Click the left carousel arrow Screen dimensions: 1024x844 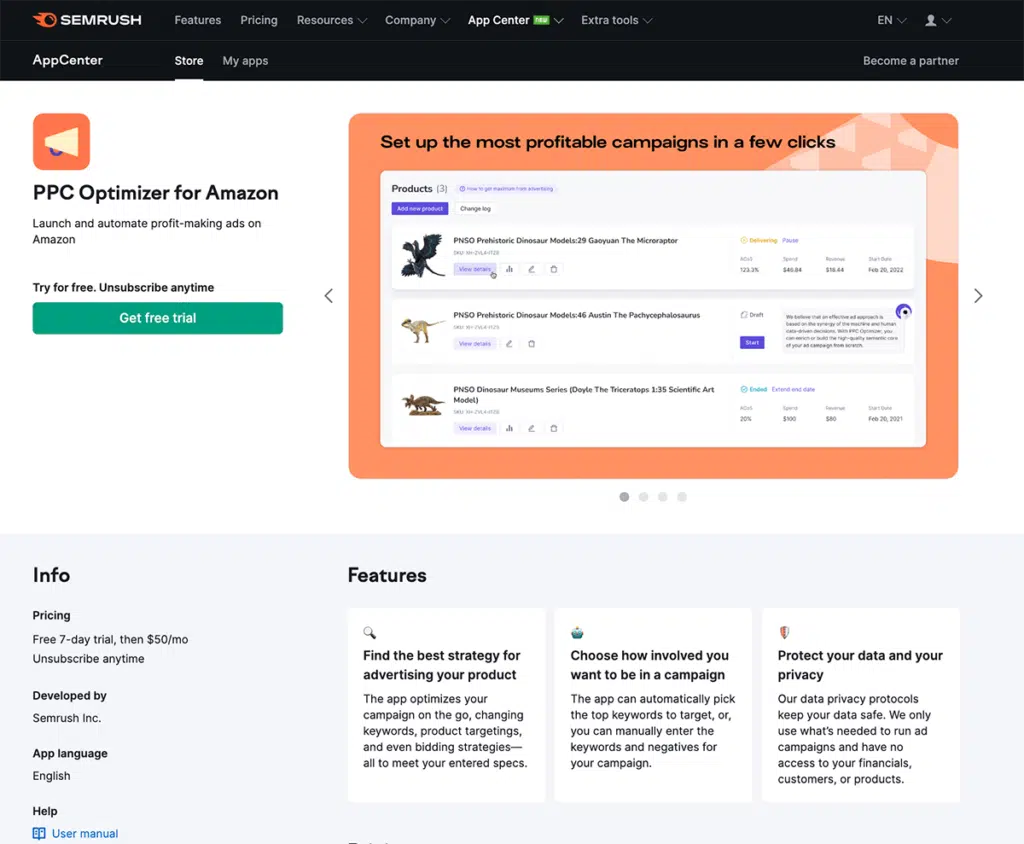coord(328,296)
